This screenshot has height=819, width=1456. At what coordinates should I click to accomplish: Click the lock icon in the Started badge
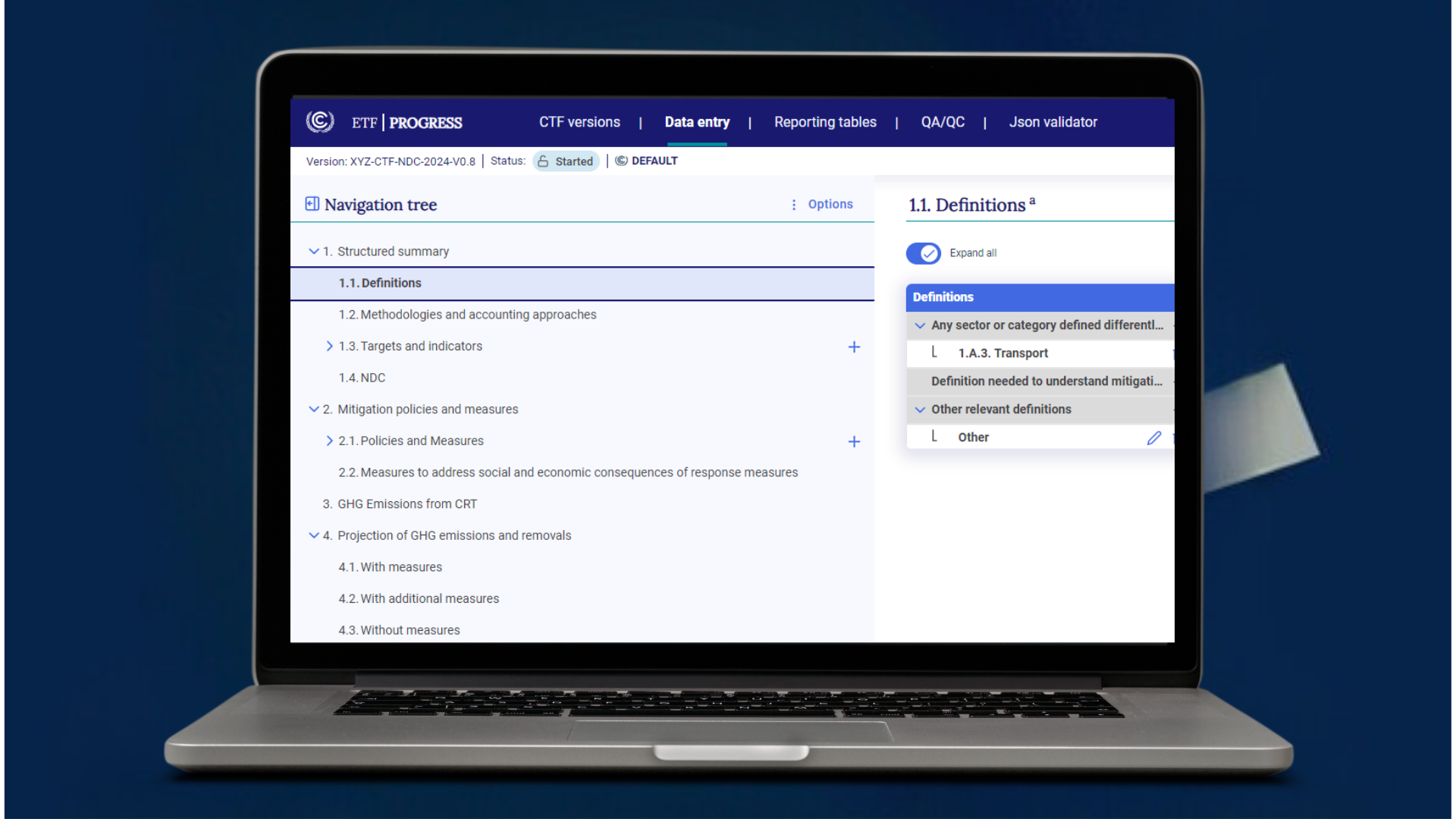coord(543,162)
